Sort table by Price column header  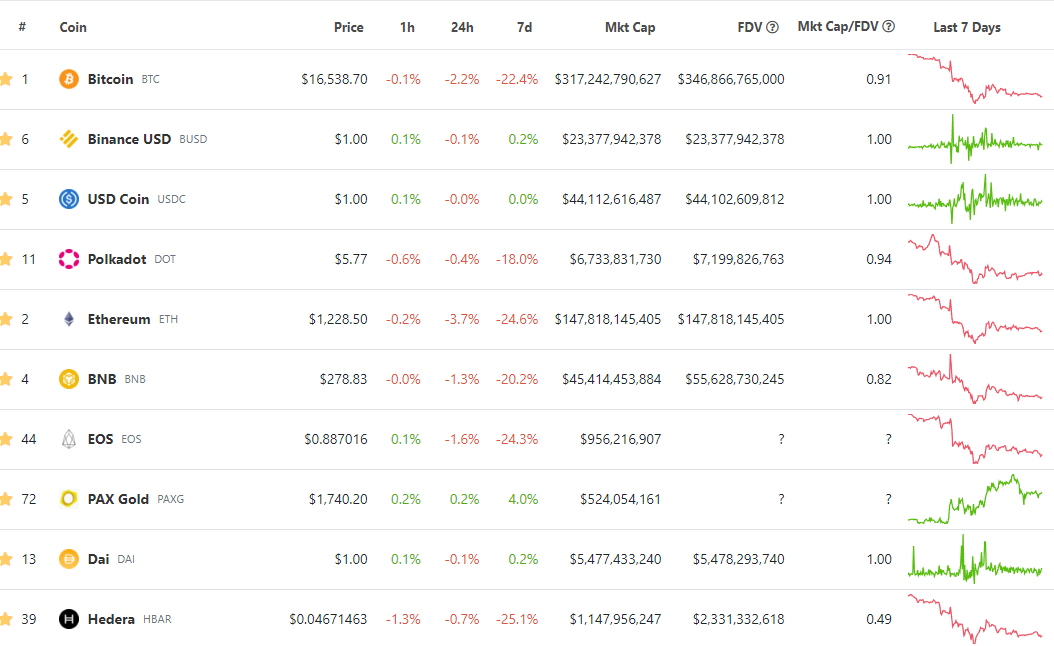[348, 27]
